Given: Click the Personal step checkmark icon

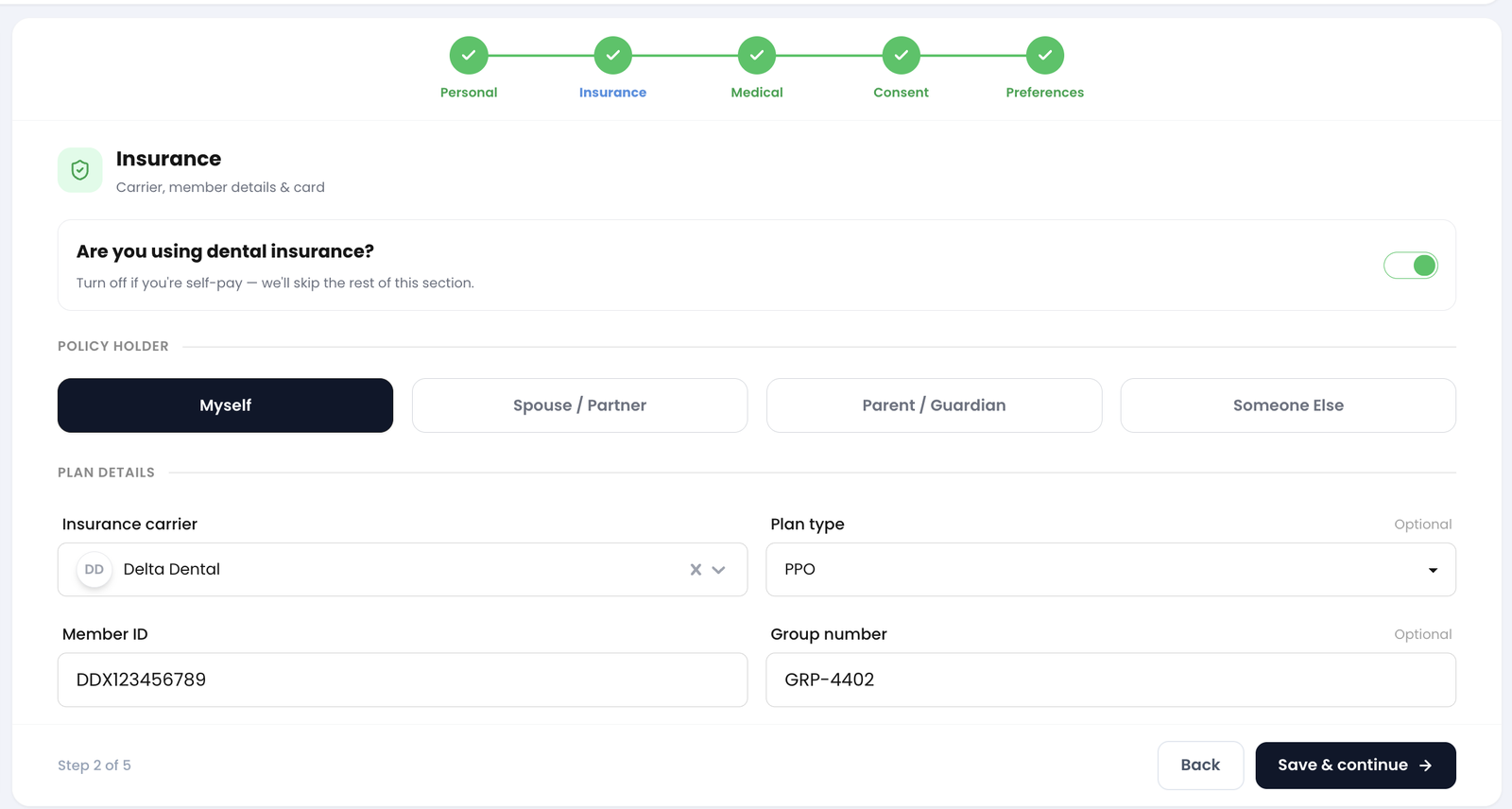Looking at the screenshot, I should click(x=469, y=55).
